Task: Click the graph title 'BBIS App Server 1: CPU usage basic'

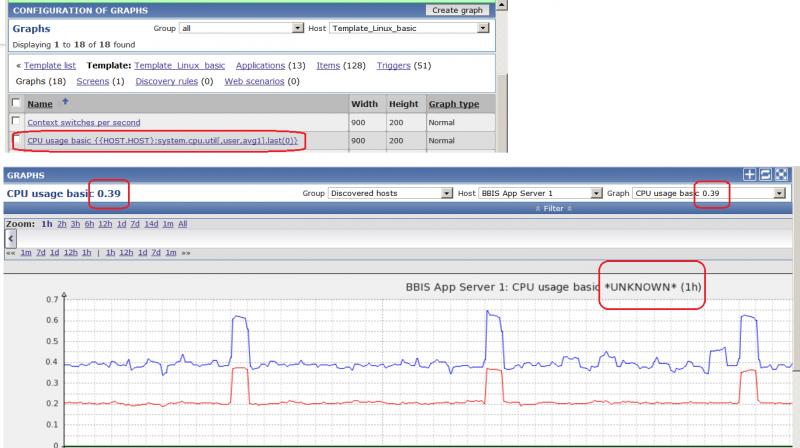Action: pyautogui.click(x=503, y=287)
